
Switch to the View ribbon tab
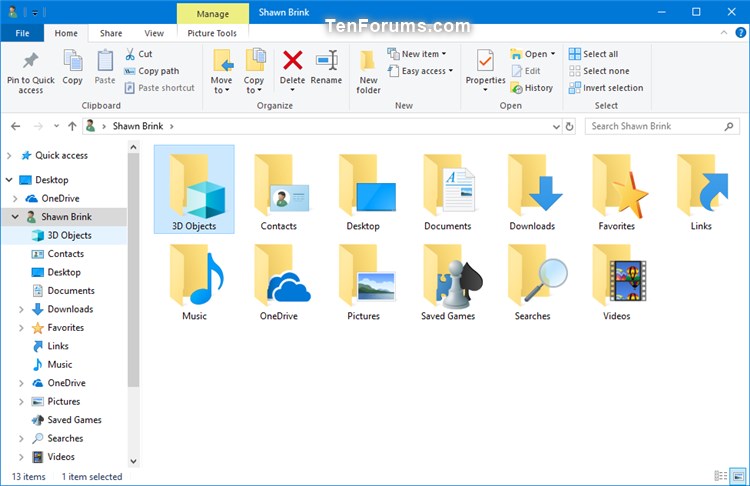coord(154,33)
